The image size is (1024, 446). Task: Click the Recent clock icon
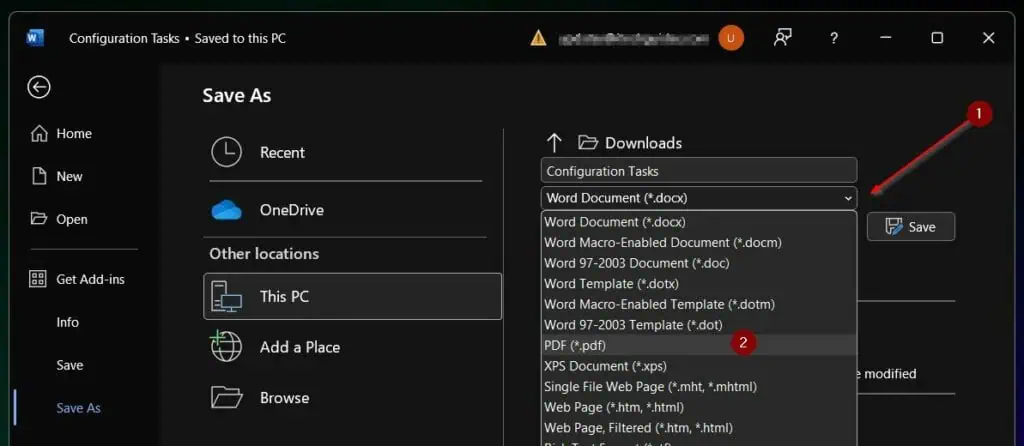click(x=227, y=152)
